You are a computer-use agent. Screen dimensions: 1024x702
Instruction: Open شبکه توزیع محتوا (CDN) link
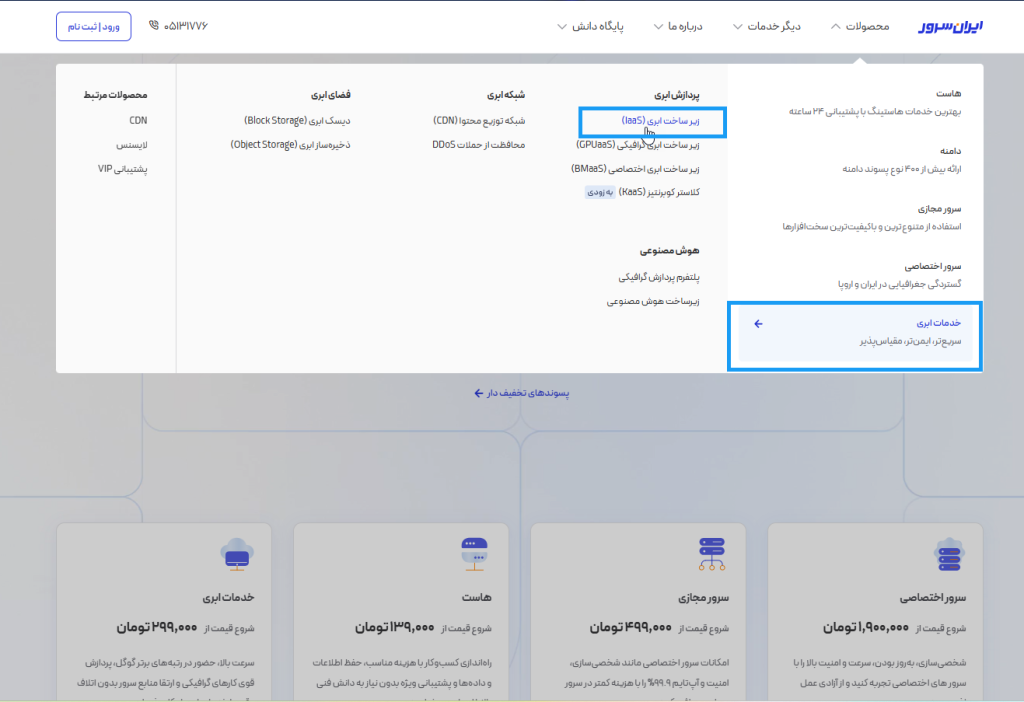point(479,120)
